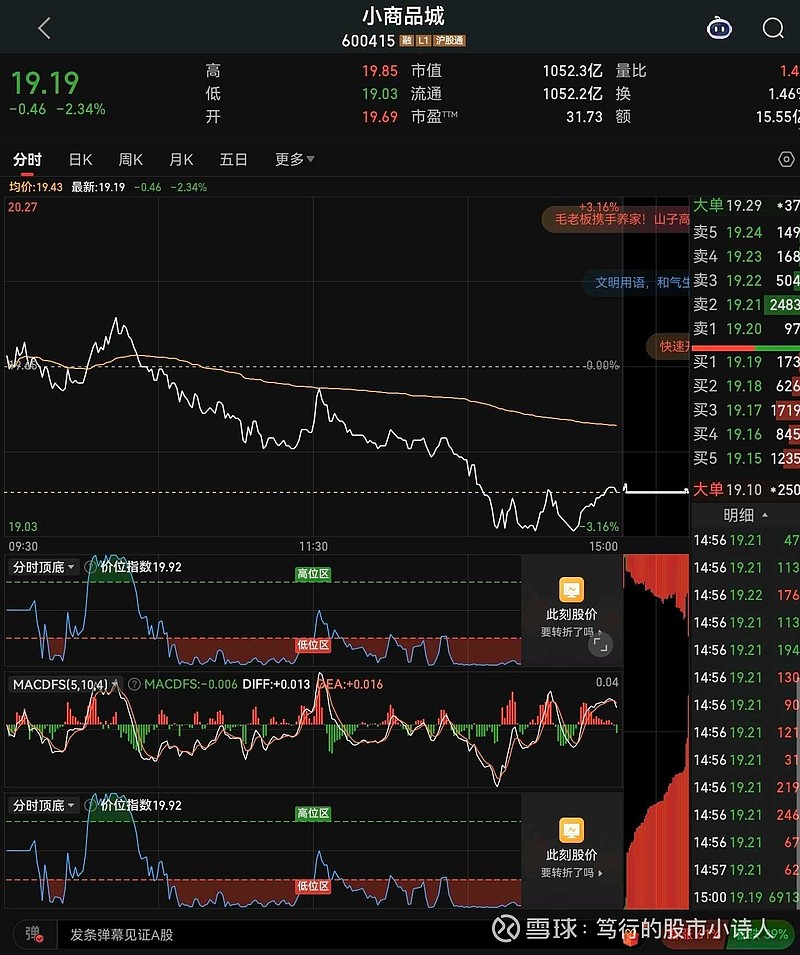Switch to the 日K tab

80,160
